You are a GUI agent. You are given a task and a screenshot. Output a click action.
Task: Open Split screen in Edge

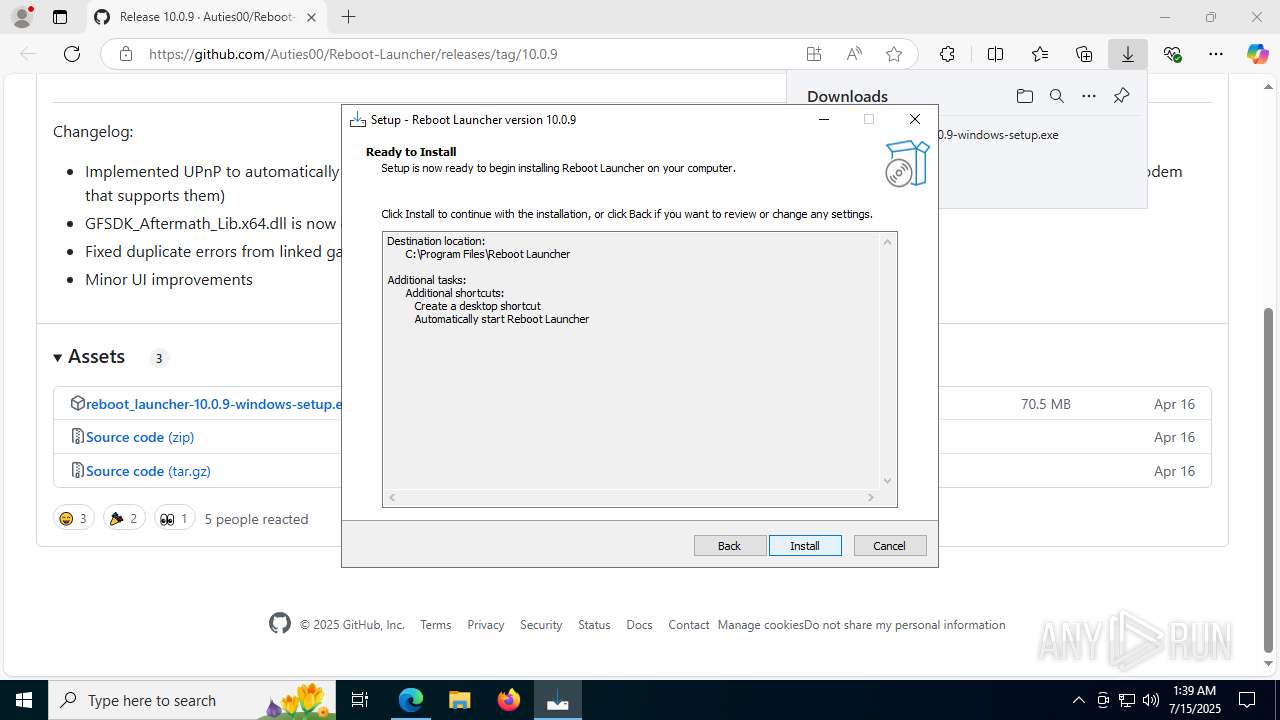995,54
